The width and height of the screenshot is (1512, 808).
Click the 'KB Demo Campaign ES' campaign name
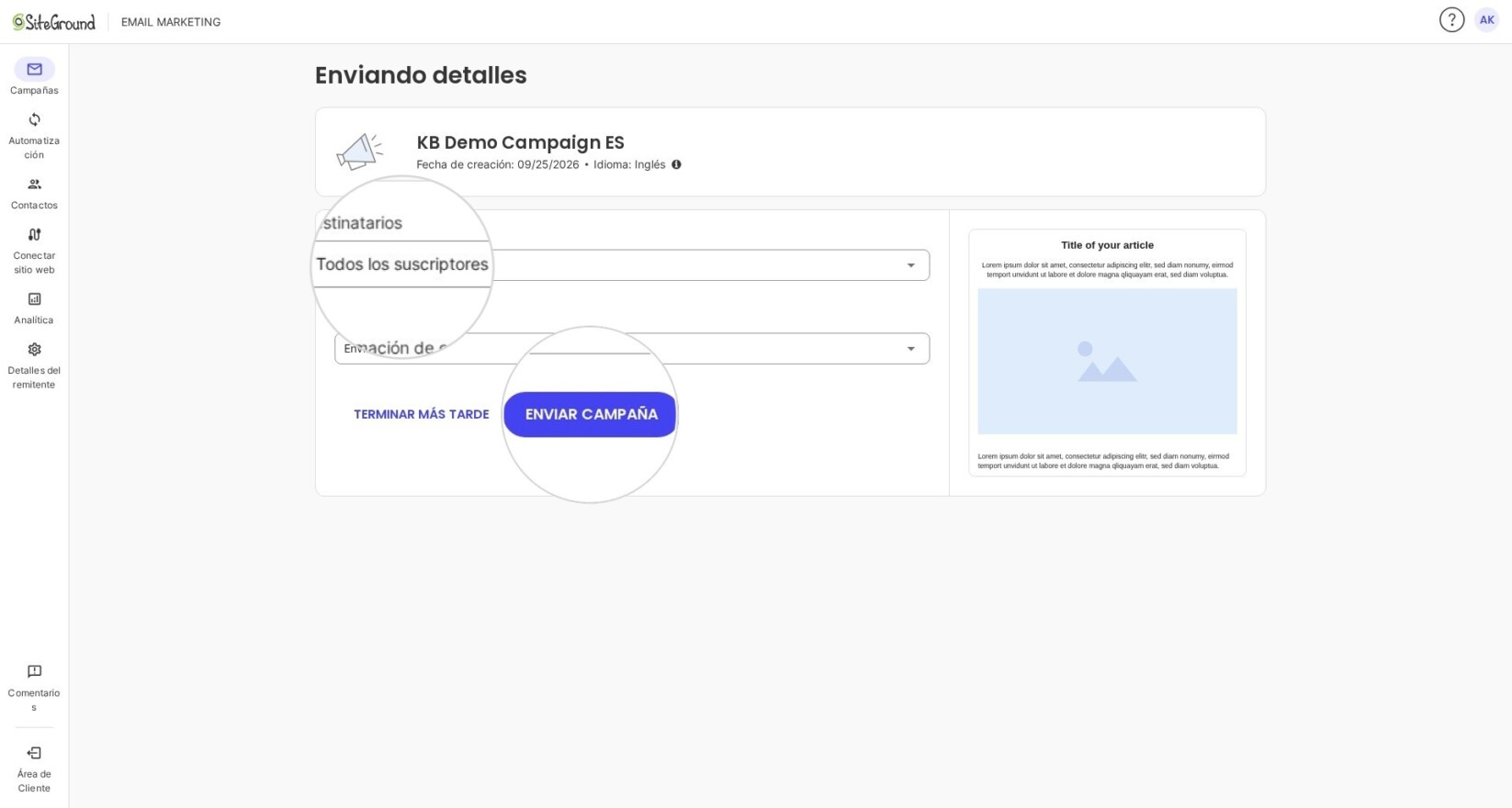pos(520,142)
